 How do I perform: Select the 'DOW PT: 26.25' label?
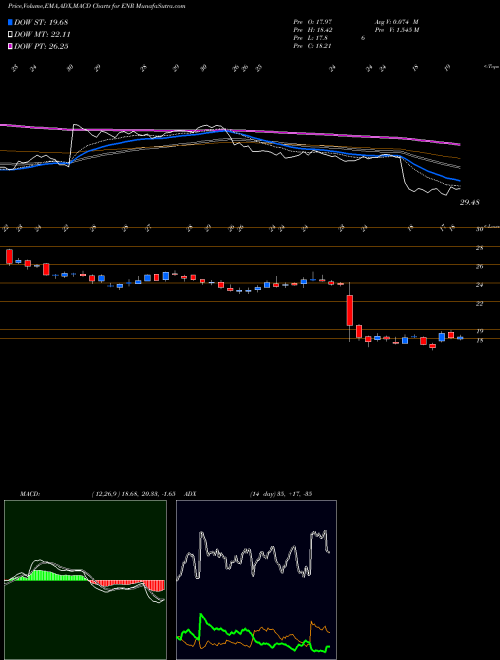coord(41,46)
